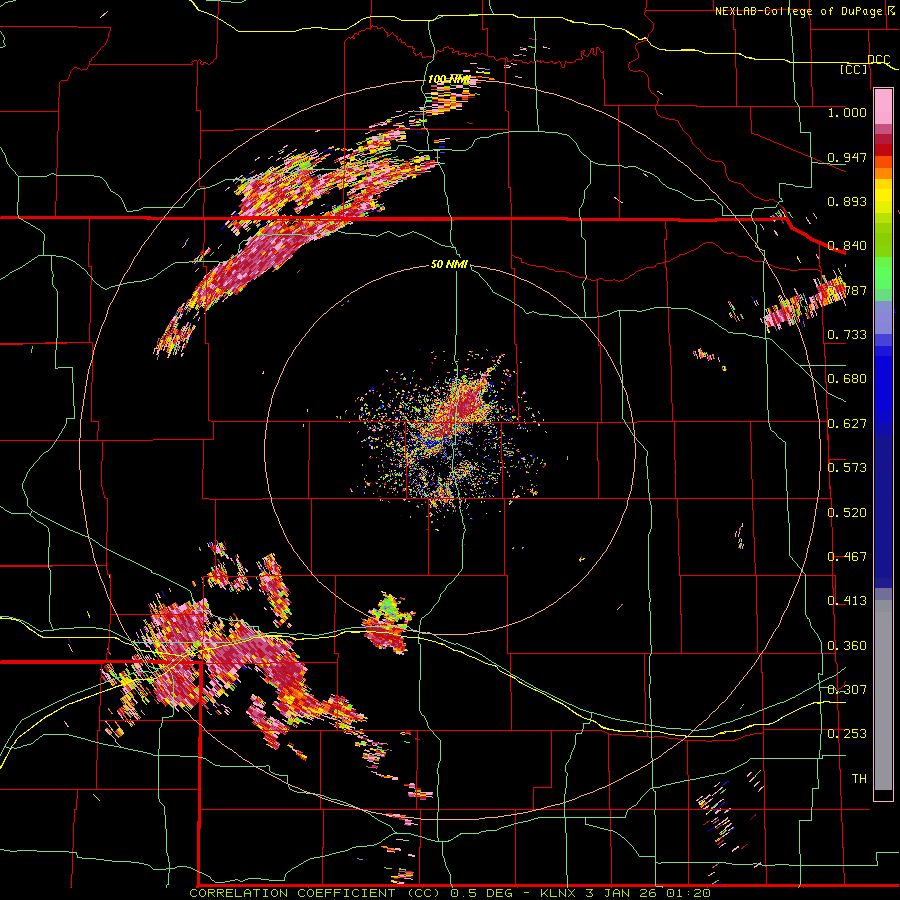Click the DCC label above the color scale
Screen dimensions: 900x900
pyautogui.click(x=878, y=60)
